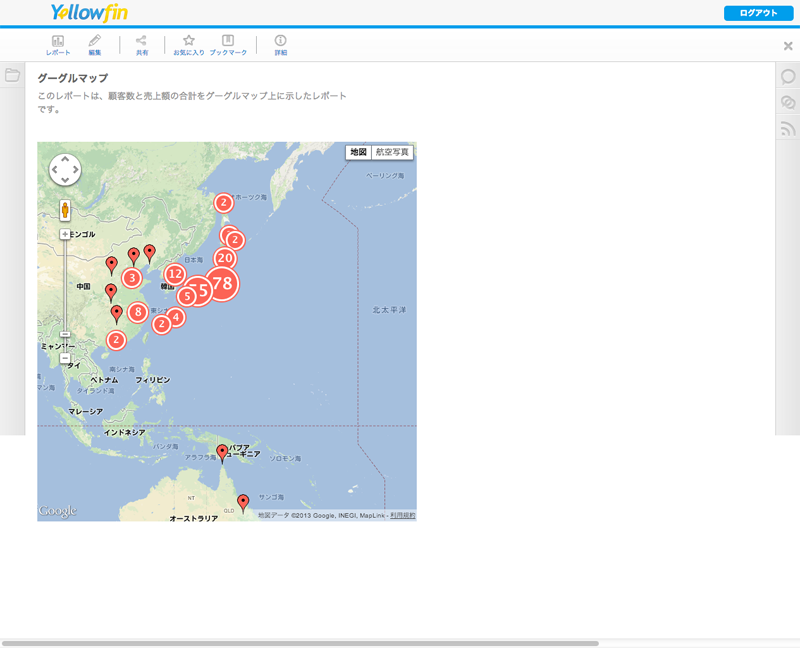Viewport: 800px width, 648px height.
Task: Click the 4 cluster marker
Action: (x=176, y=317)
